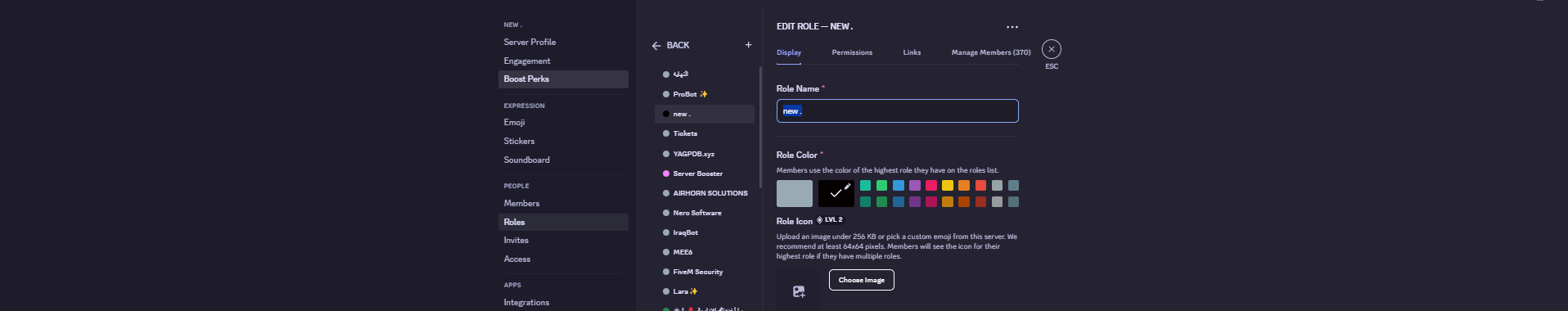Pick the bright green color in top row
The width and height of the screenshot is (1568, 311).
pyautogui.click(x=881, y=186)
